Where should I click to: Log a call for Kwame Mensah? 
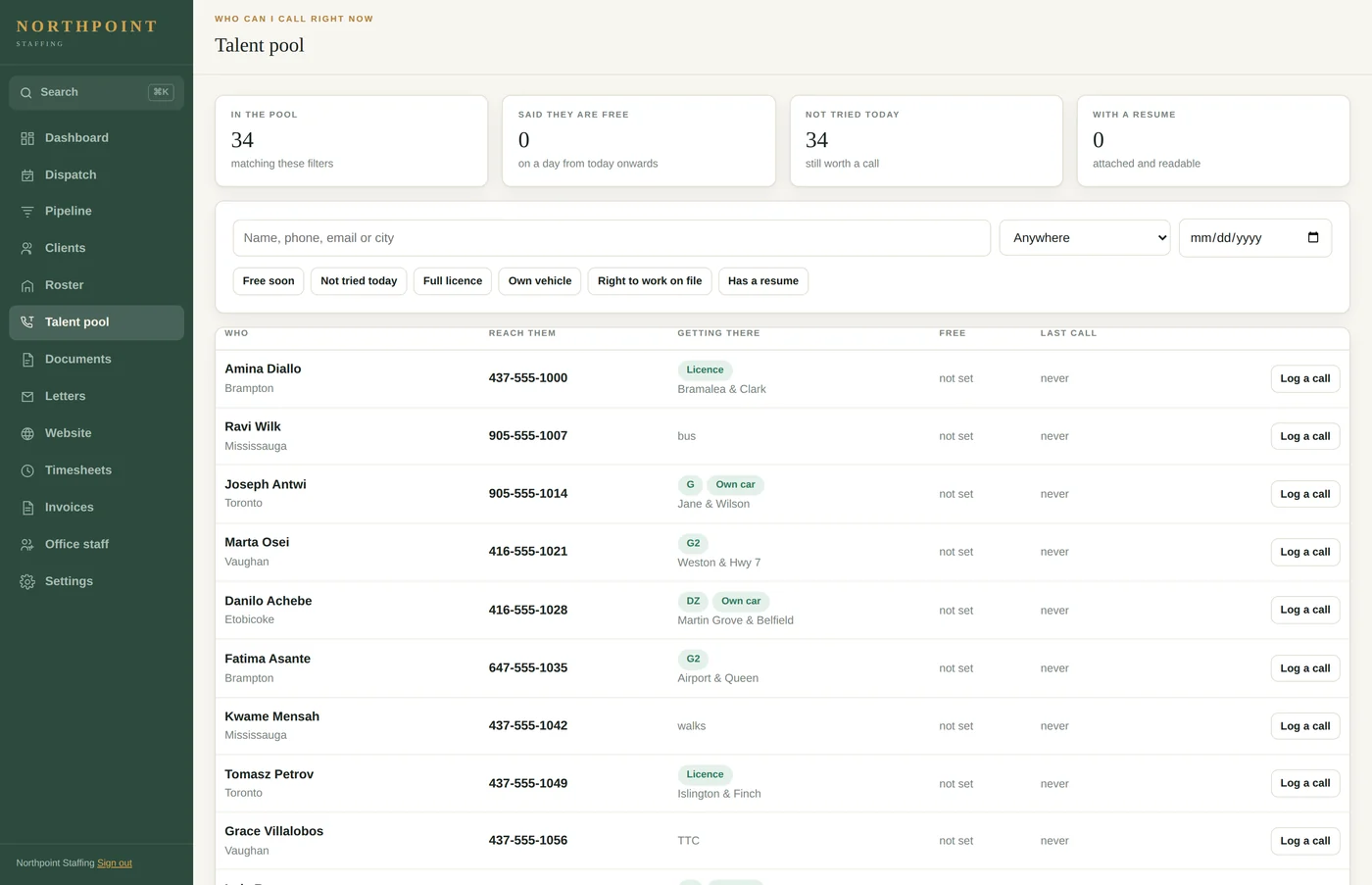coord(1305,727)
